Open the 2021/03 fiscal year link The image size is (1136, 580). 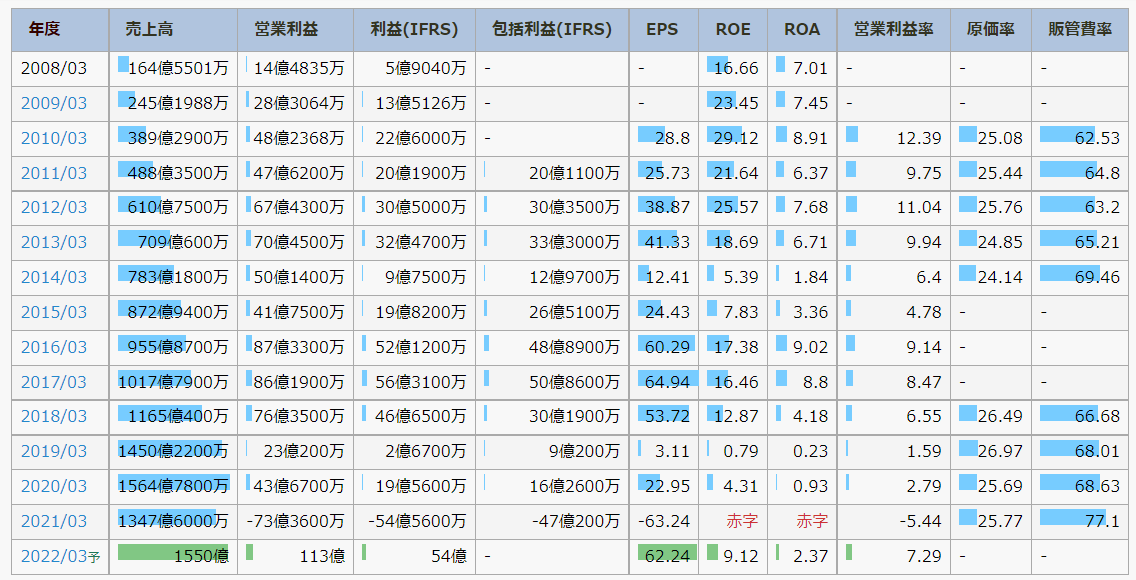tap(54, 521)
